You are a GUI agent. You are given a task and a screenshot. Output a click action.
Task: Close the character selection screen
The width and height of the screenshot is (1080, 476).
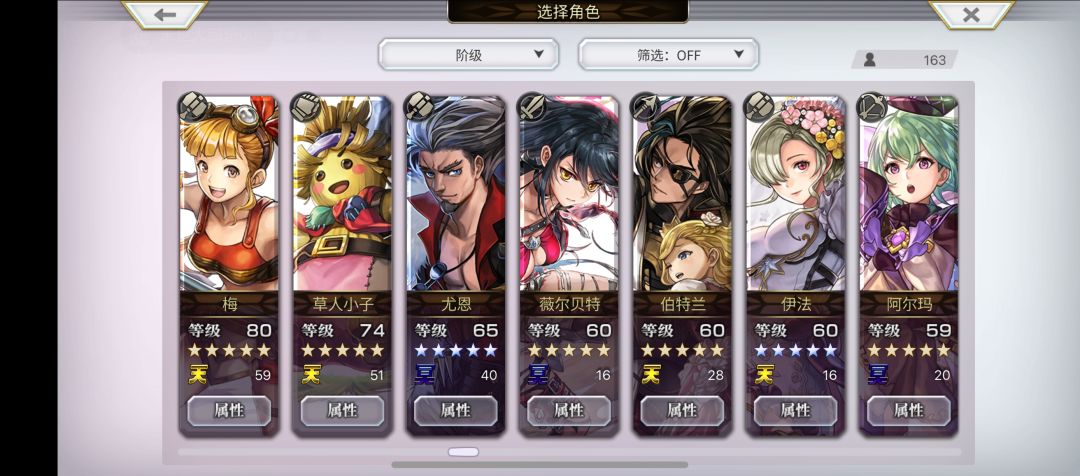[971, 14]
